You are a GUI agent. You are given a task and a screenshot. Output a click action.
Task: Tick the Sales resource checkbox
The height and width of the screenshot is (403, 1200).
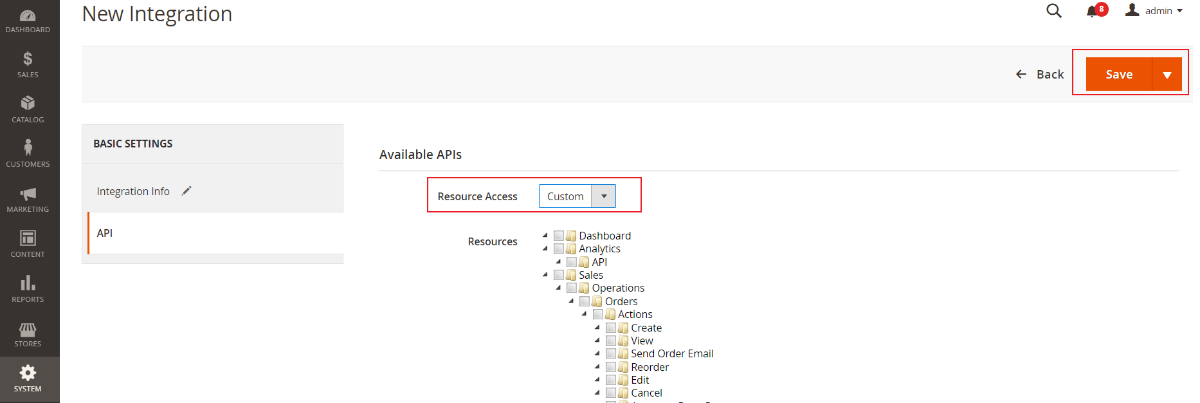coord(559,275)
